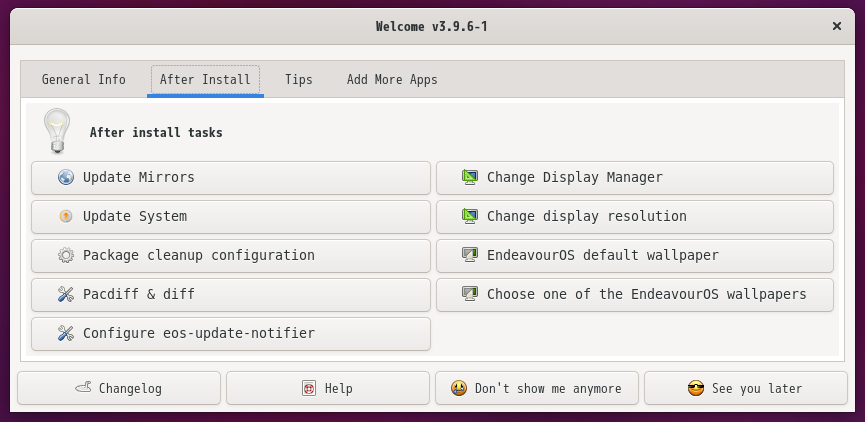865x422 pixels.
Task: Click the desktop icon on EndeavourOS default wallpaper
Action: tap(469, 255)
